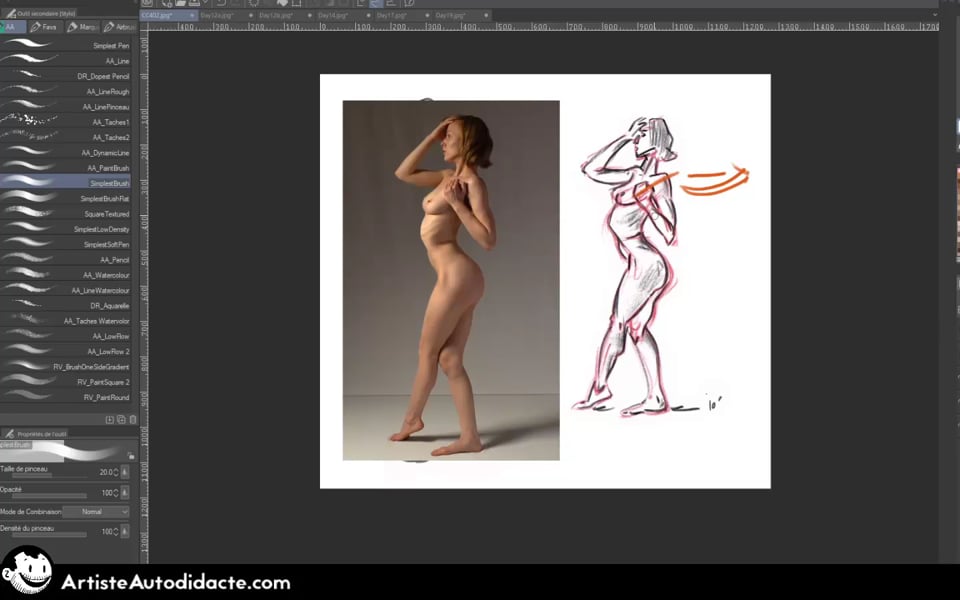Adjust the Taille de pinceau stepper arrows
This screenshot has height=600, width=960.
point(116,472)
